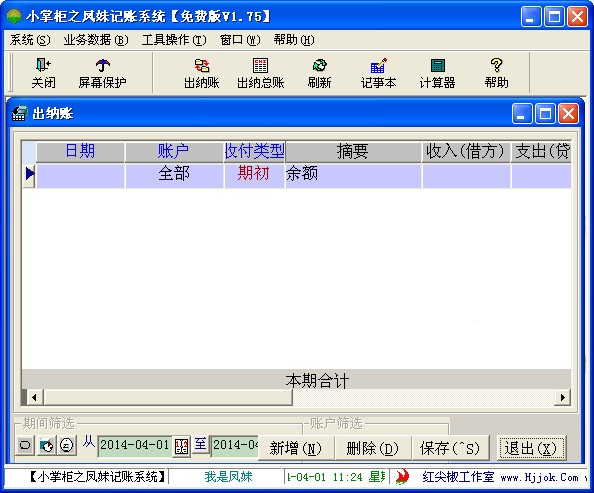Click the 本期合计 footer row
The width and height of the screenshot is (594, 493).
click(297, 380)
